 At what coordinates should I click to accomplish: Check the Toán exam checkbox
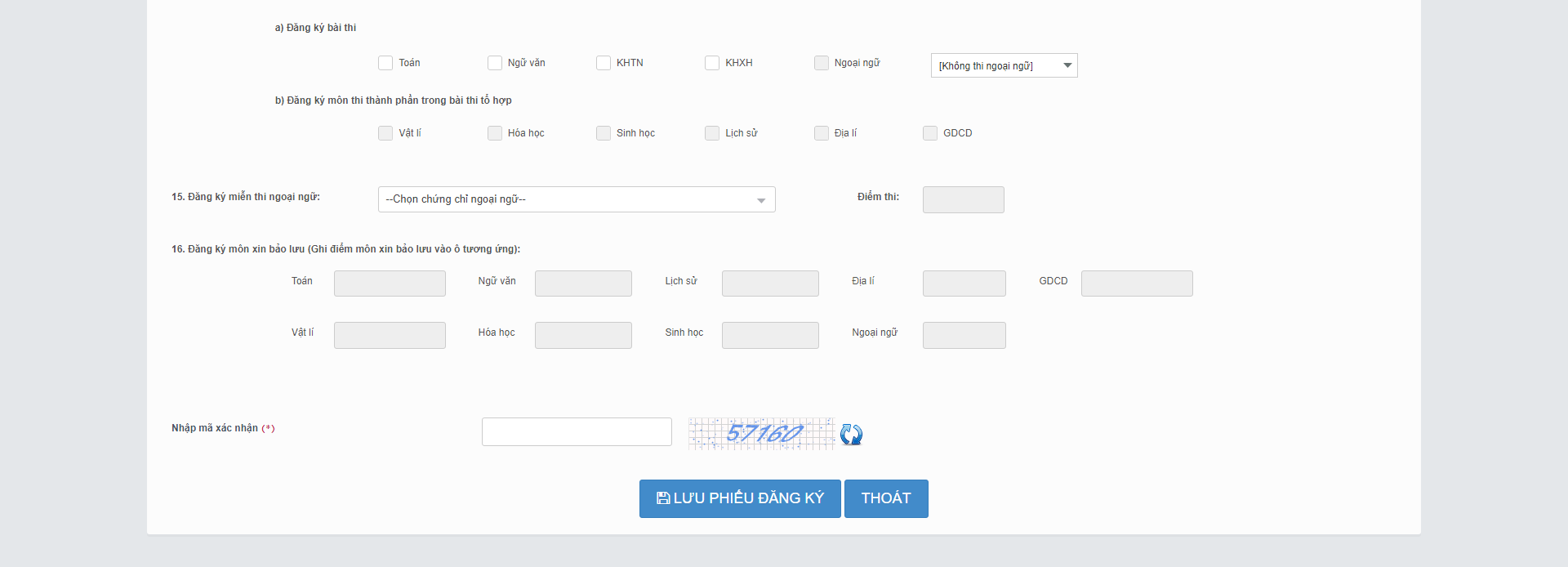(x=385, y=63)
